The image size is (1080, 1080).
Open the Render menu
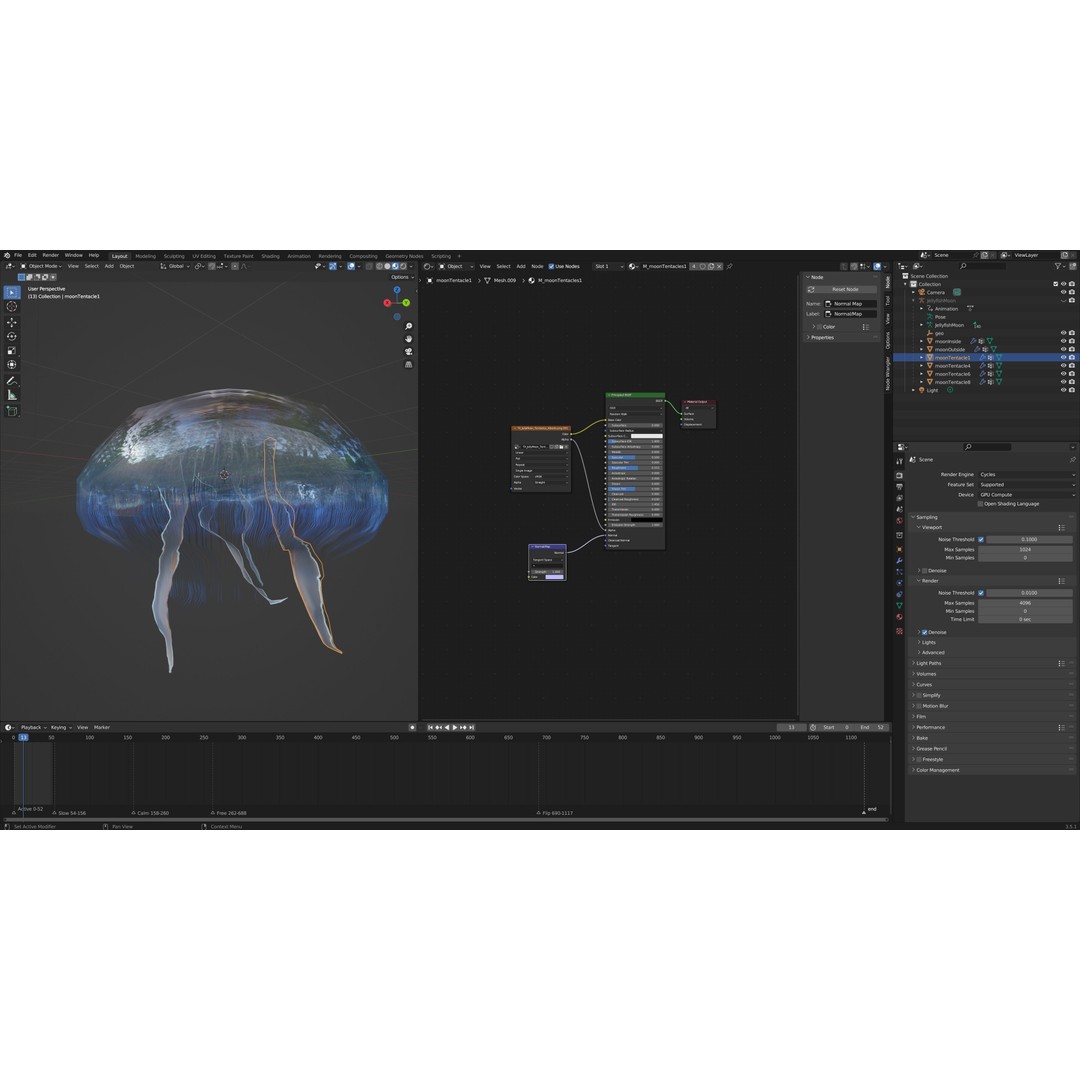coord(50,256)
